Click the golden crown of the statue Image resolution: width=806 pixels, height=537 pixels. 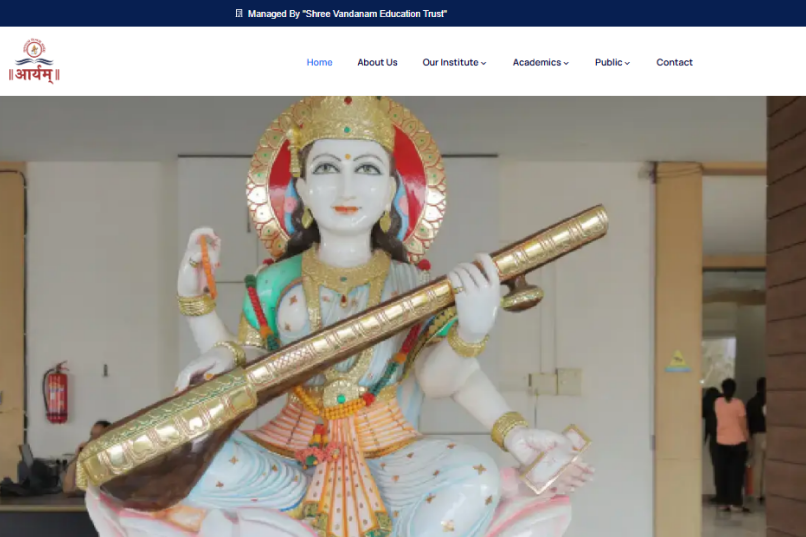coord(347,122)
